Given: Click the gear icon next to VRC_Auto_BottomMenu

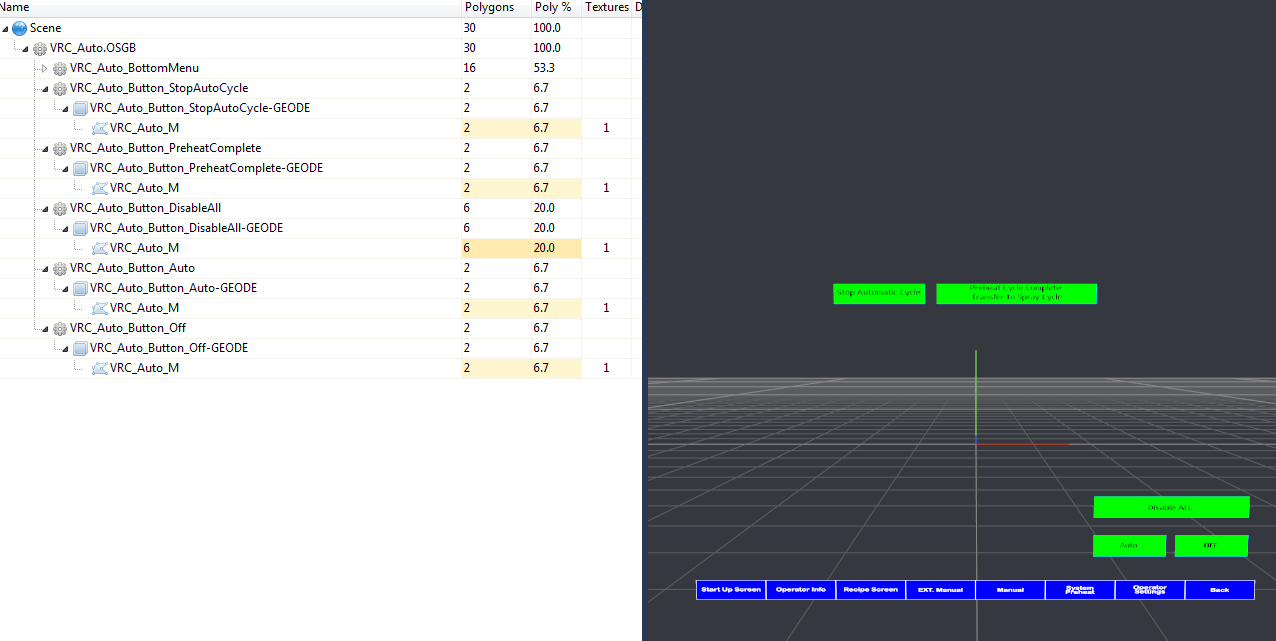Looking at the screenshot, I should (x=59, y=68).
